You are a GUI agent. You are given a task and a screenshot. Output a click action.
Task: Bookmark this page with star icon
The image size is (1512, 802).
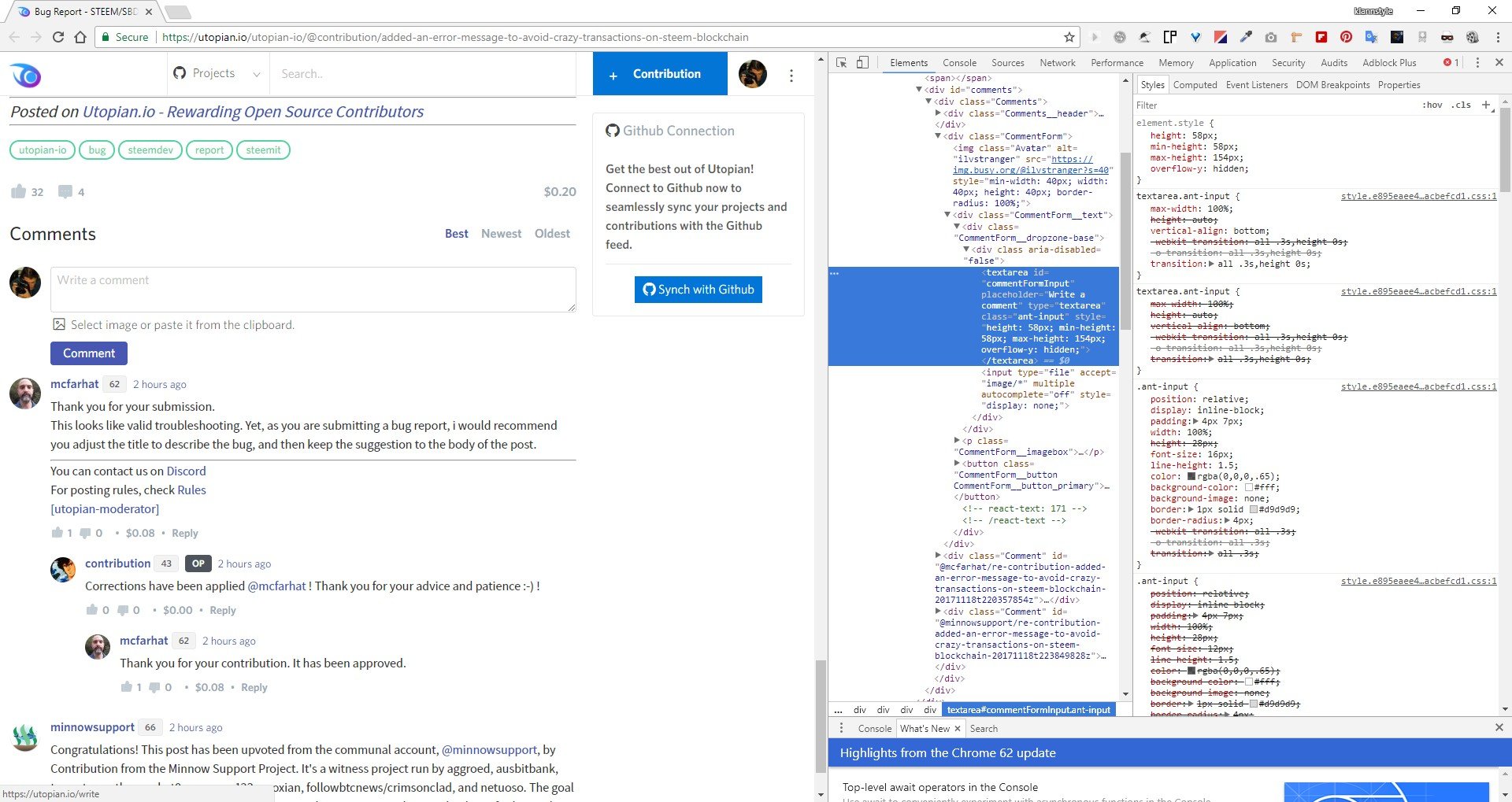[x=1069, y=37]
